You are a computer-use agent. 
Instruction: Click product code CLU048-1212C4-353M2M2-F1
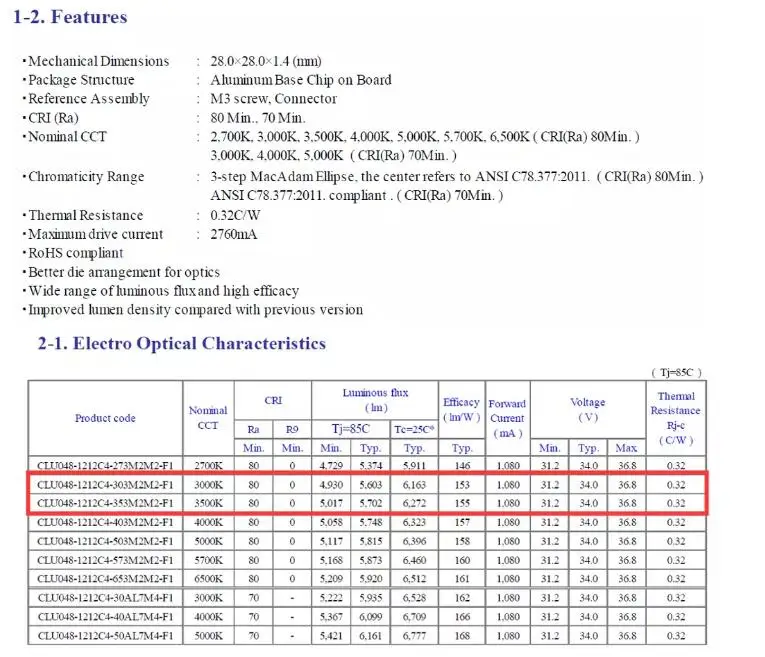pyautogui.click(x=105, y=503)
